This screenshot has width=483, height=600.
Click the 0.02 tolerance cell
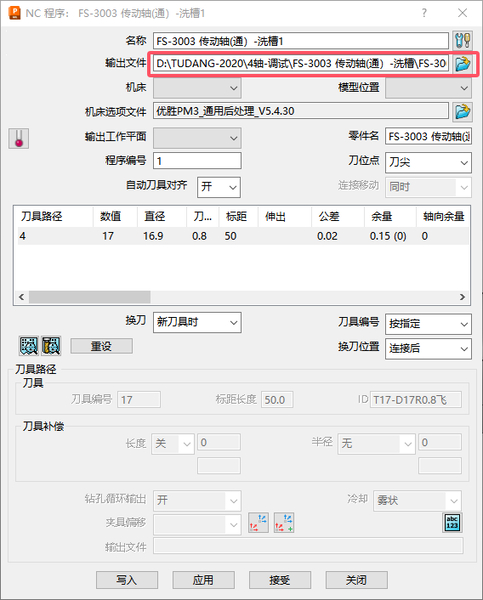tap(327, 236)
